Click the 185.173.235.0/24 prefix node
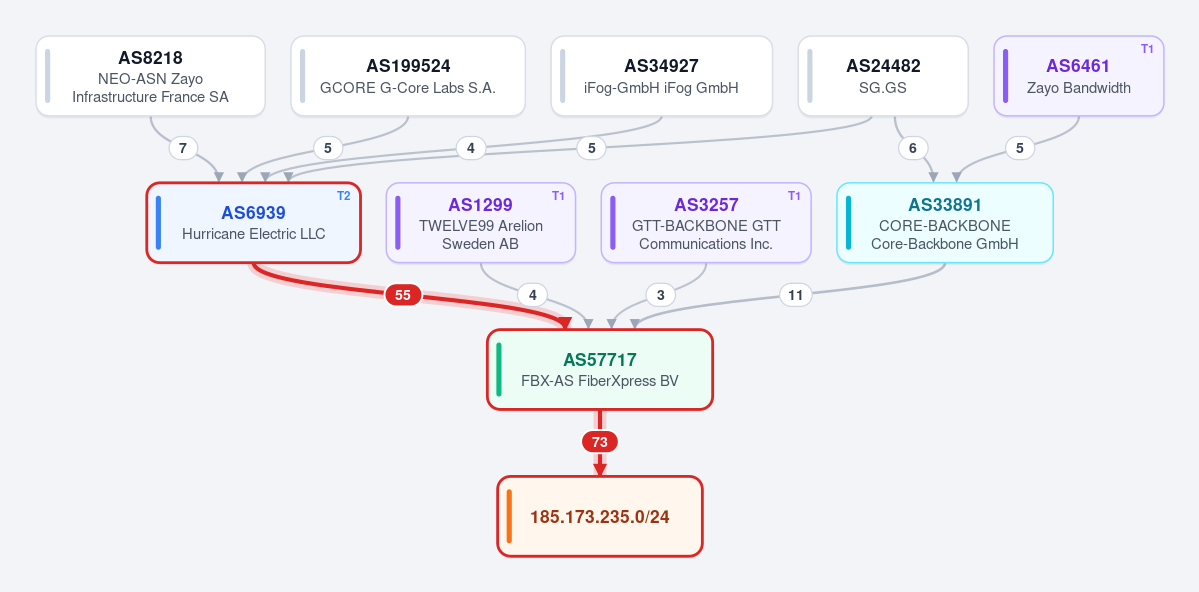This screenshot has height=592, width=1199. pos(600,516)
